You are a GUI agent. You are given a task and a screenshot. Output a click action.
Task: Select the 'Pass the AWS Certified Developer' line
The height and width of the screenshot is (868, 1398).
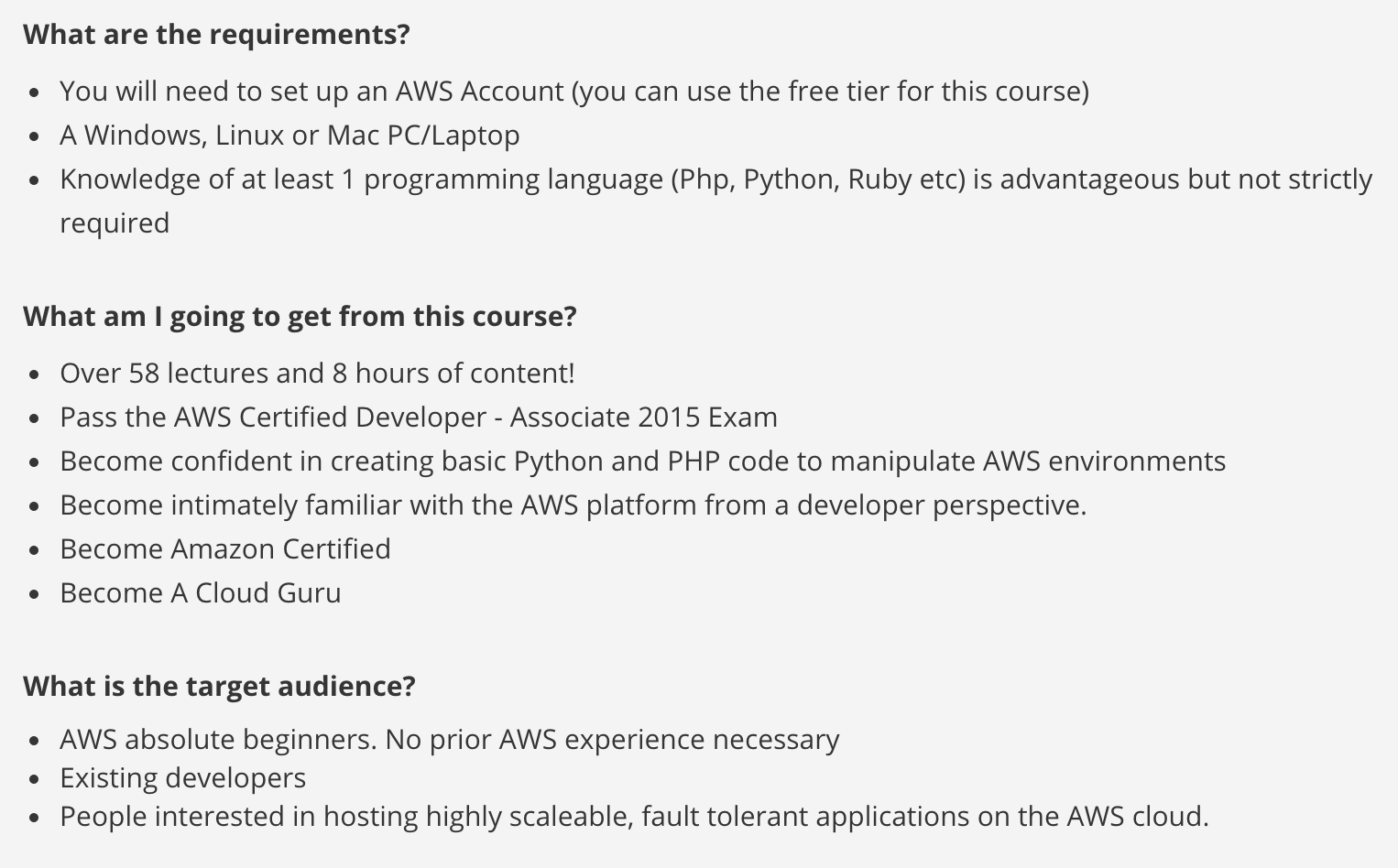(419, 418)
